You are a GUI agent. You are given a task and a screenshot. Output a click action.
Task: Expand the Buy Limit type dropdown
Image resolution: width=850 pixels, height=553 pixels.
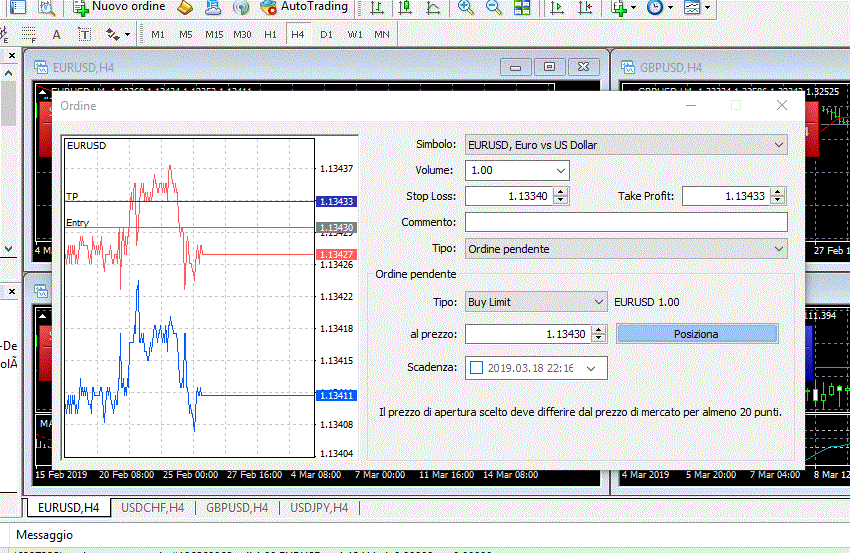(535, 302)
